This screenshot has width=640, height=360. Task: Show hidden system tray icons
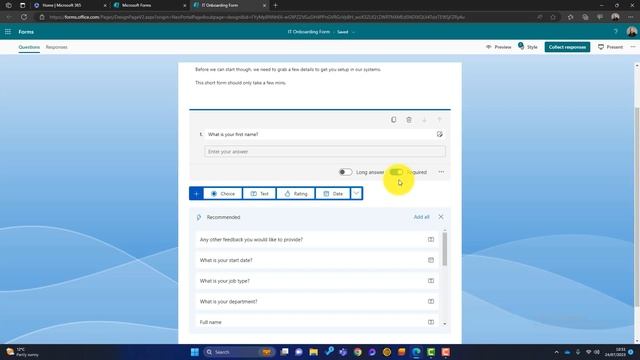point(556,352)
